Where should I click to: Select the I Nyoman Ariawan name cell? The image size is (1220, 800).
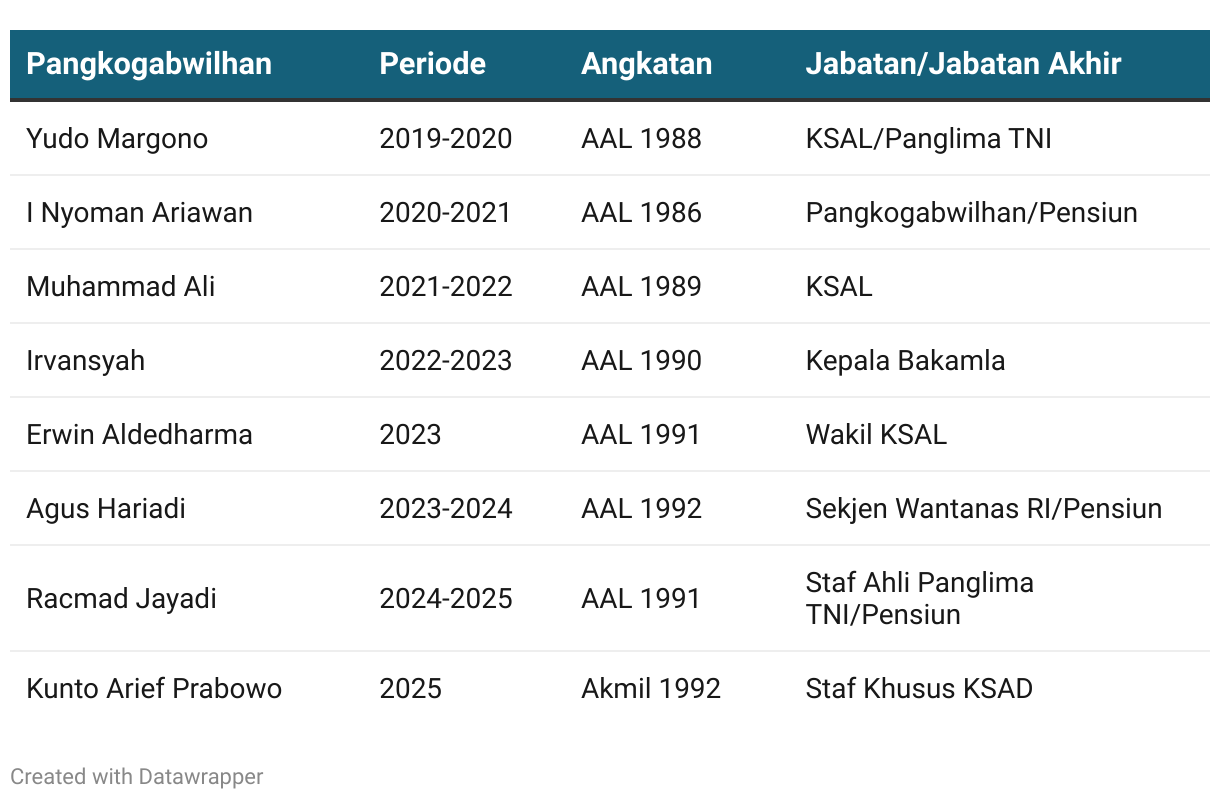coord(139,213)
